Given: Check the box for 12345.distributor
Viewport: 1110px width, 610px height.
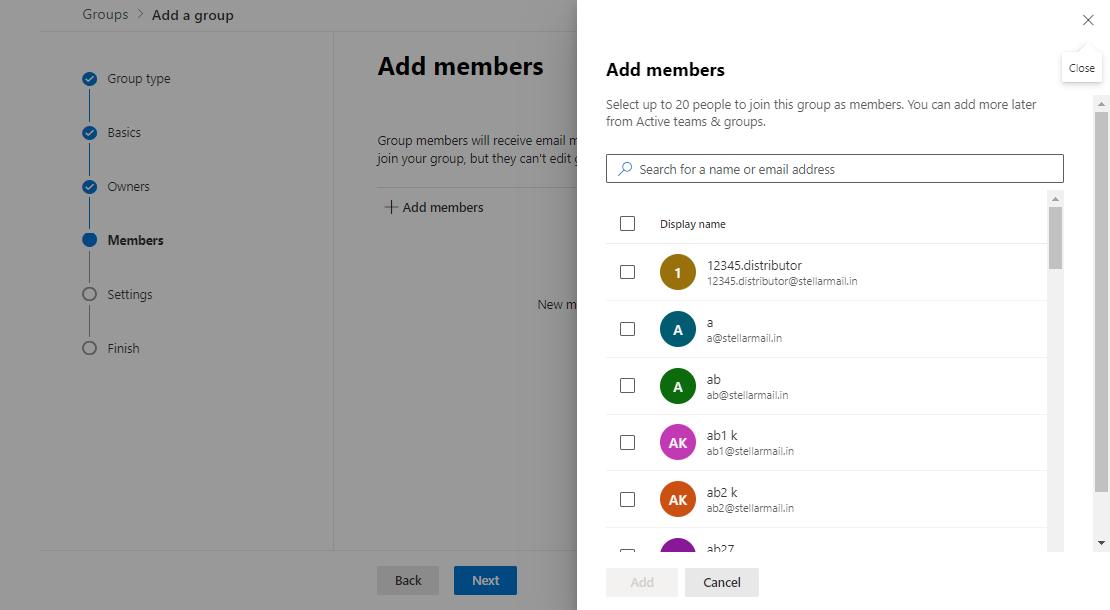Looking at the screenshot, I should (x=627, y=272).
